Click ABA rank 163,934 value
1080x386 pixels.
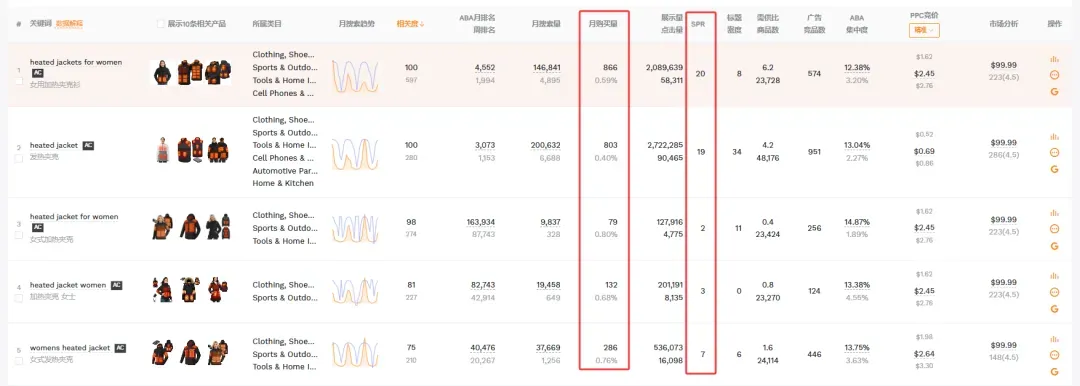(481, 222)
